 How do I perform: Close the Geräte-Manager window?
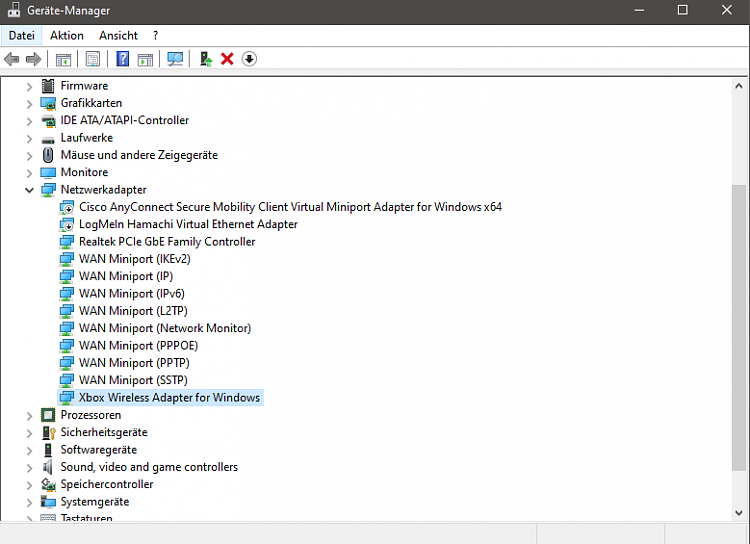click(x=727, y=10)
